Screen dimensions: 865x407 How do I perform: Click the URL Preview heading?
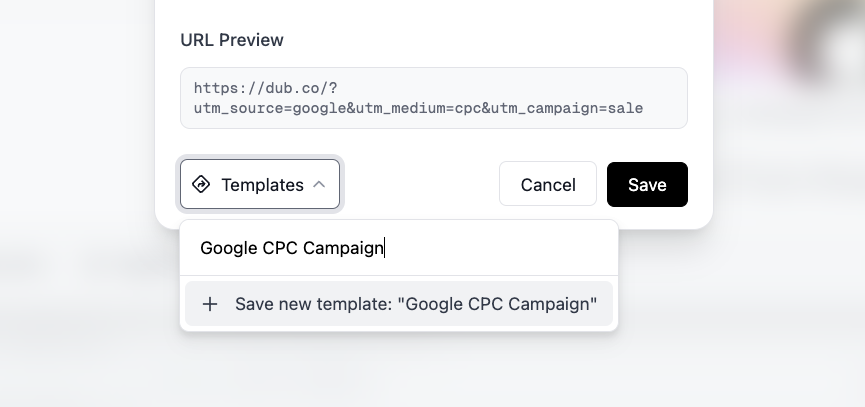tap(232, 40)
